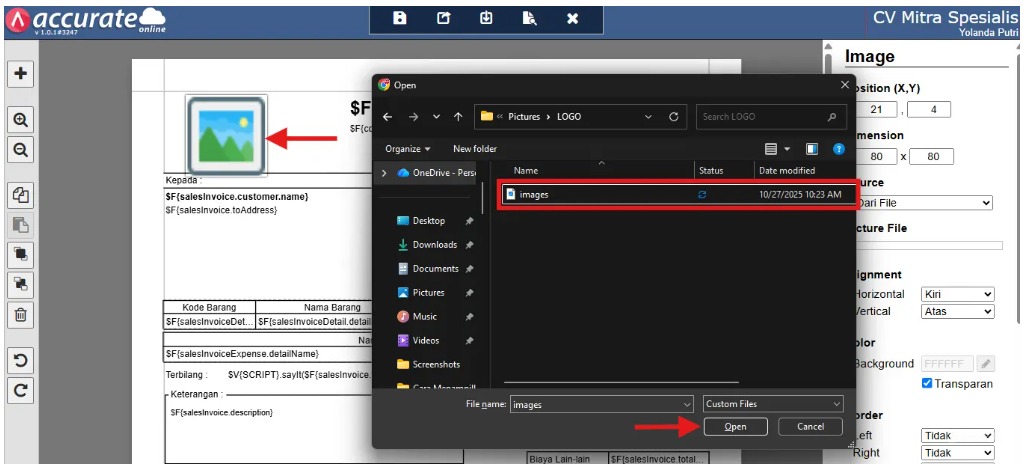Edit the X position field

point(875,110)
